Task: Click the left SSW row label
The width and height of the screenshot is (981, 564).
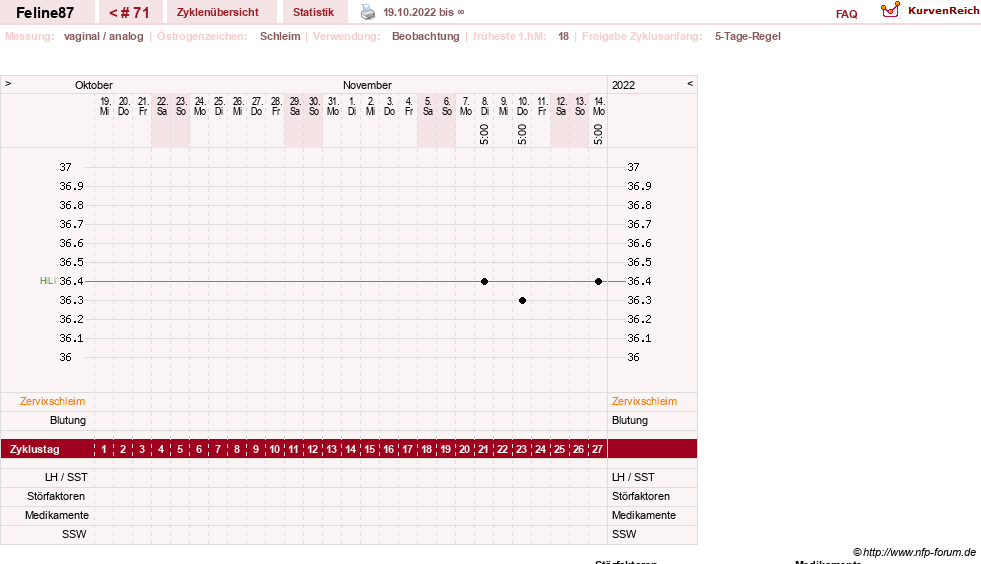Action: click(74, 534)
